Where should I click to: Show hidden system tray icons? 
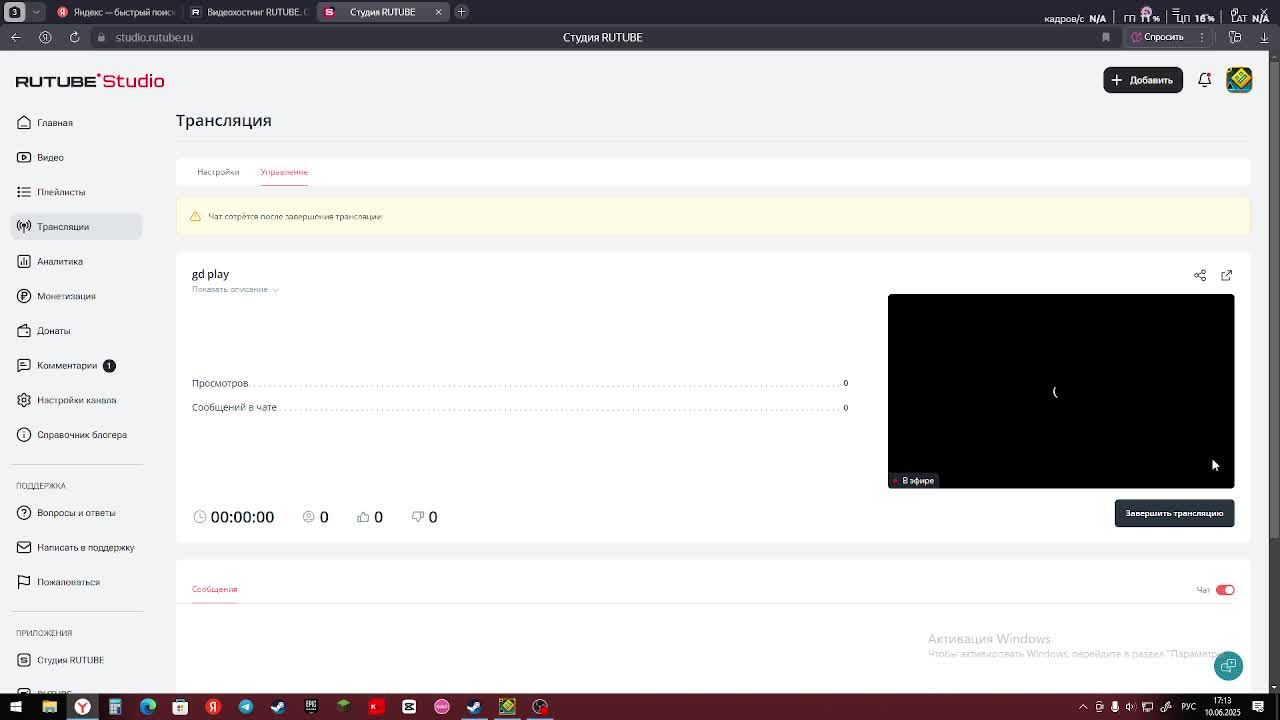pyautogui.click(x=1083, y=707)
